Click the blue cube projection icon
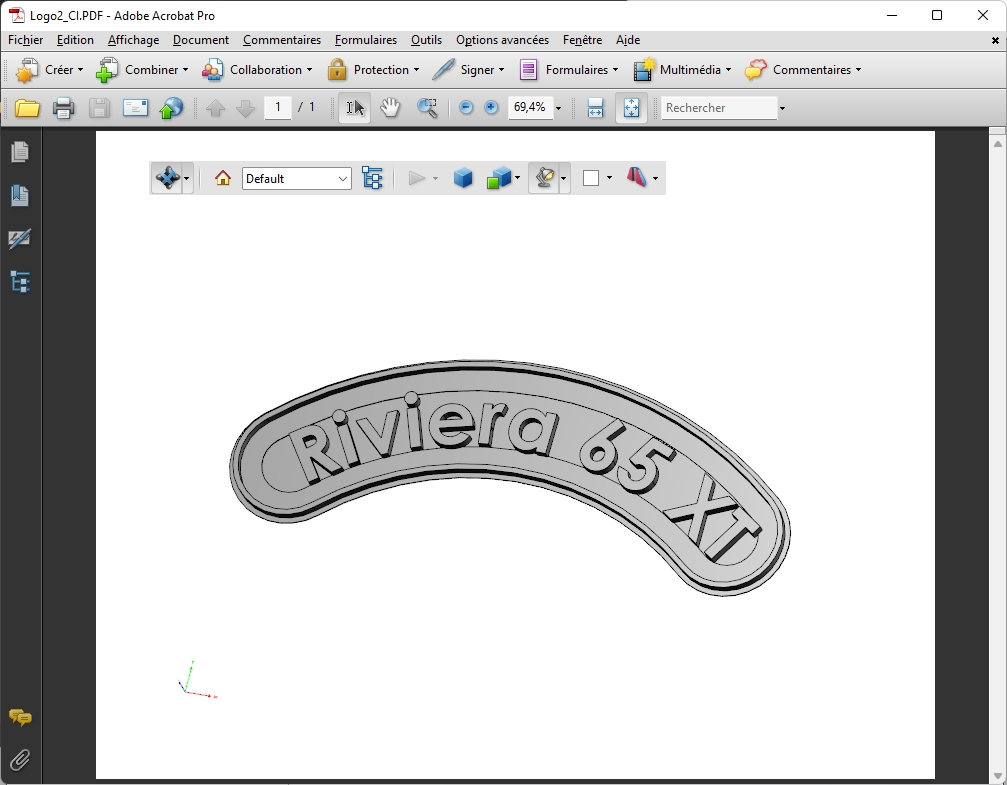This screenshot has width=1007, height=785. tap(463, 178)
